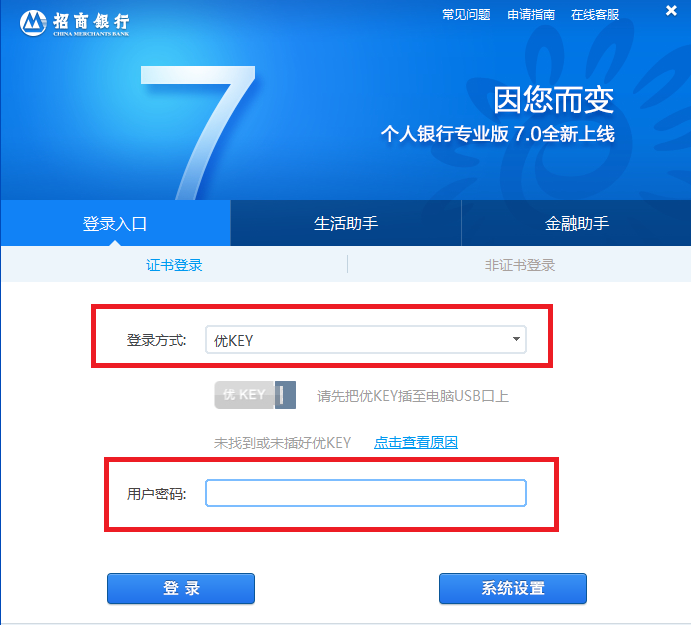Open the 优KEY login method combo box
The height and width of the screenshot is (625, 691).
click(366, 339)
